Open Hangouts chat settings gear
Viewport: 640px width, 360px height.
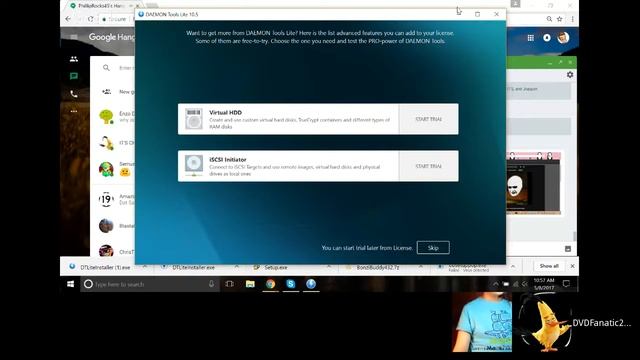click(570, 75)
